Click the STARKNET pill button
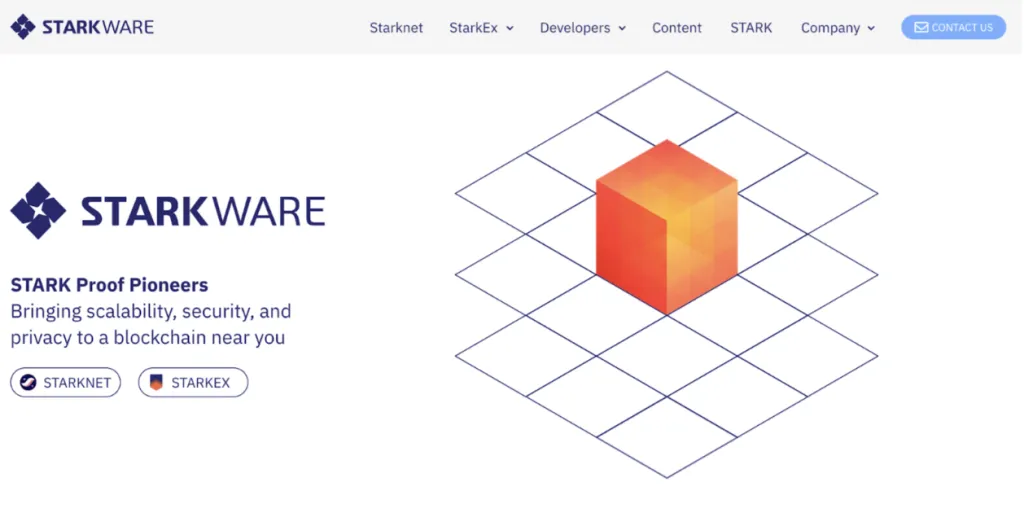The image size is (1024, 513). click(x=65, y=382)
